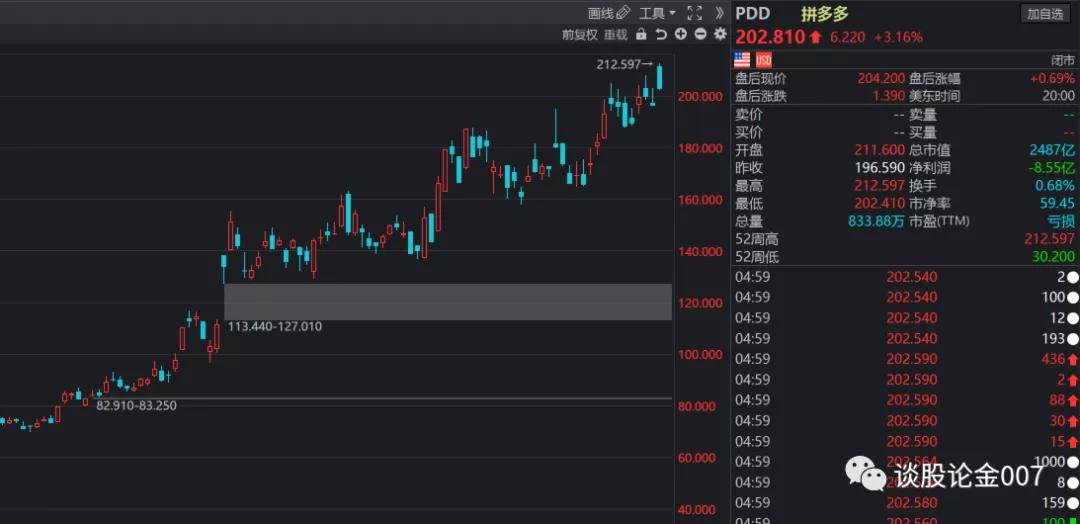1080x524 pixels.
Task: Click 市净率 value 59.45
Action: 1059,204
